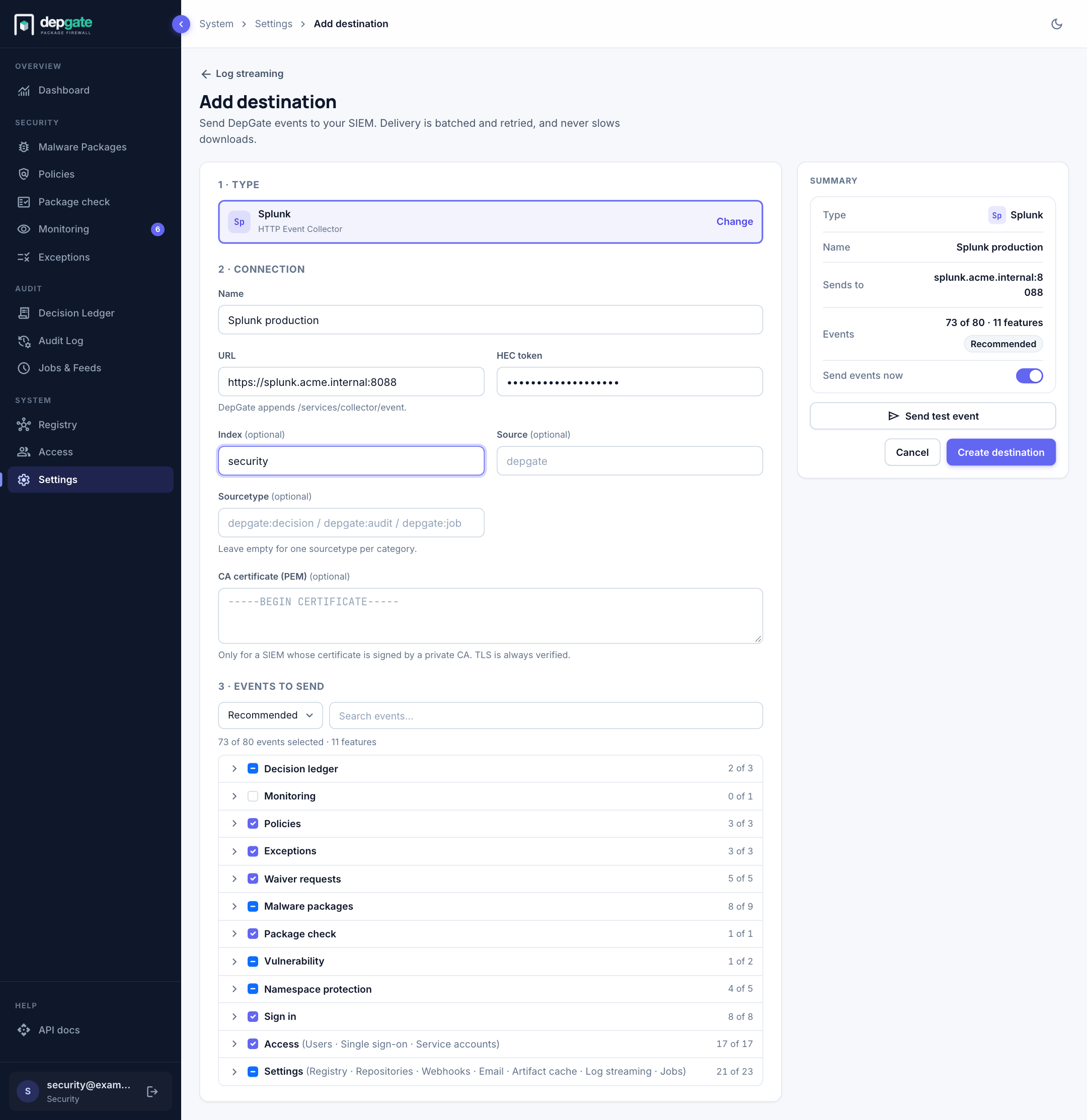
Task: Click into the CA certificate text area
Action: 490,615
